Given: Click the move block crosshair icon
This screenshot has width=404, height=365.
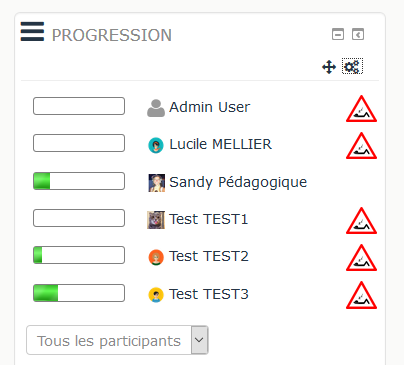Looking at the screenshot, I should click(x=329, y=67).
